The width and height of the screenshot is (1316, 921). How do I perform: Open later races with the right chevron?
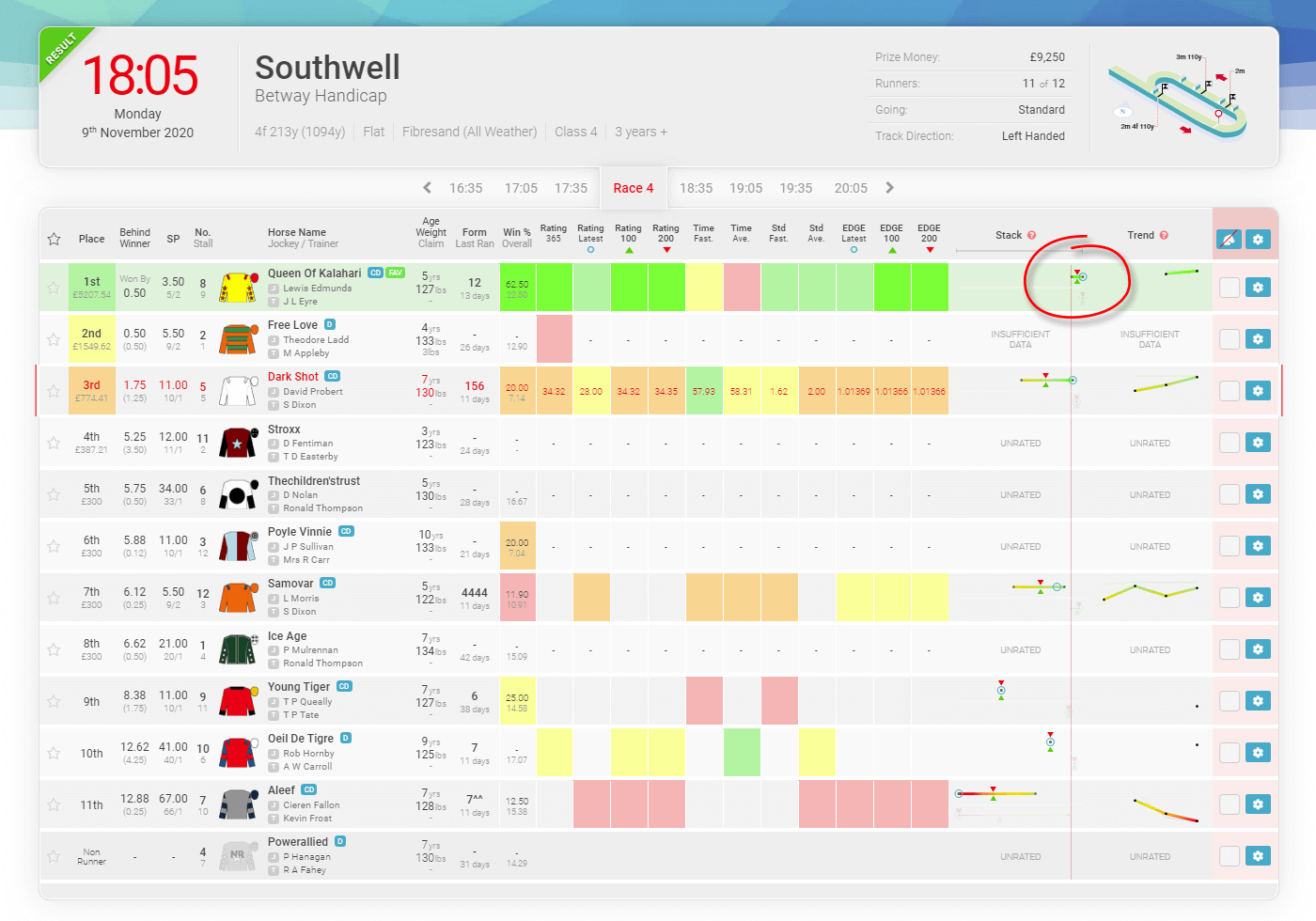[x=889, y=187]
